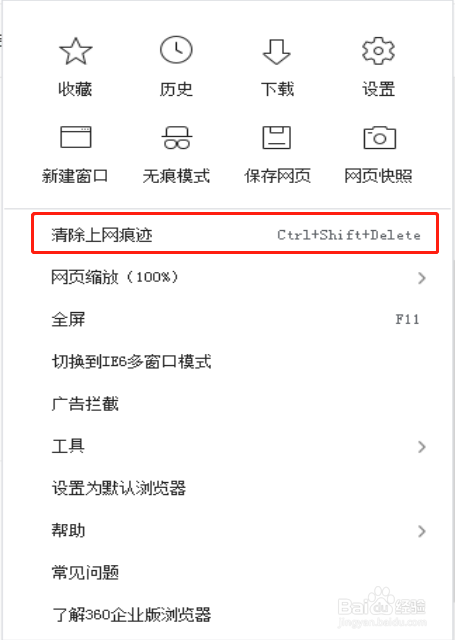Image resolution: width=455 pixels, height=640 pixels.
Task: Enable 无痕模式 incognito icon
Action: [x=176, y=137]
